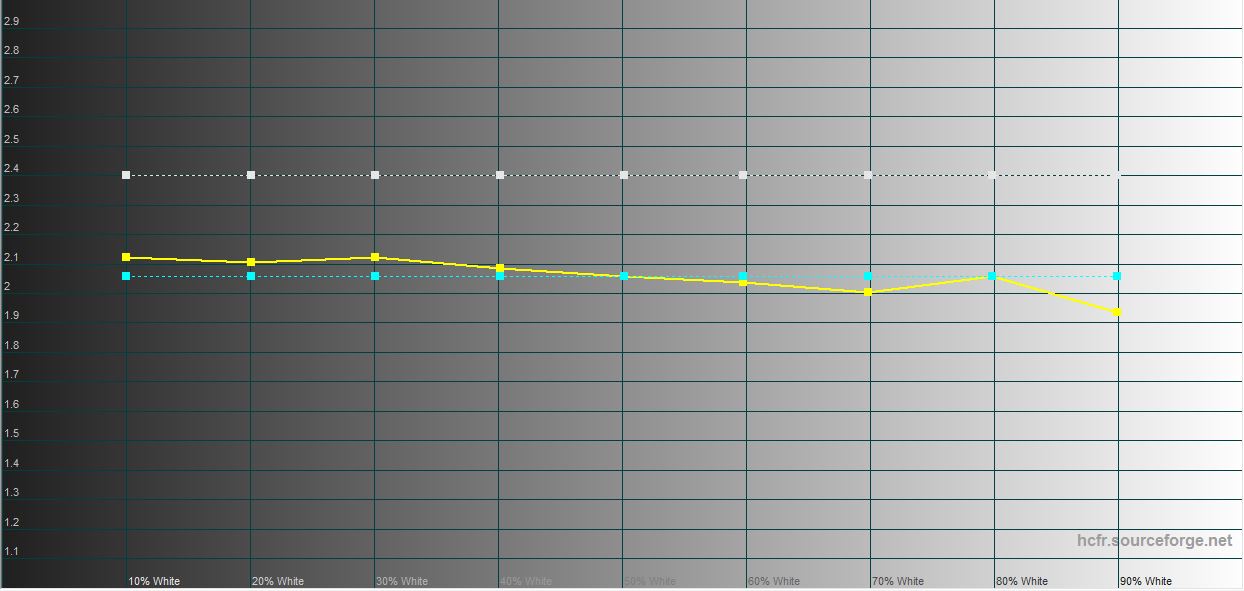Click the cyan average point at 70% White
The image size is (1244, 591).
click(868, 276)
